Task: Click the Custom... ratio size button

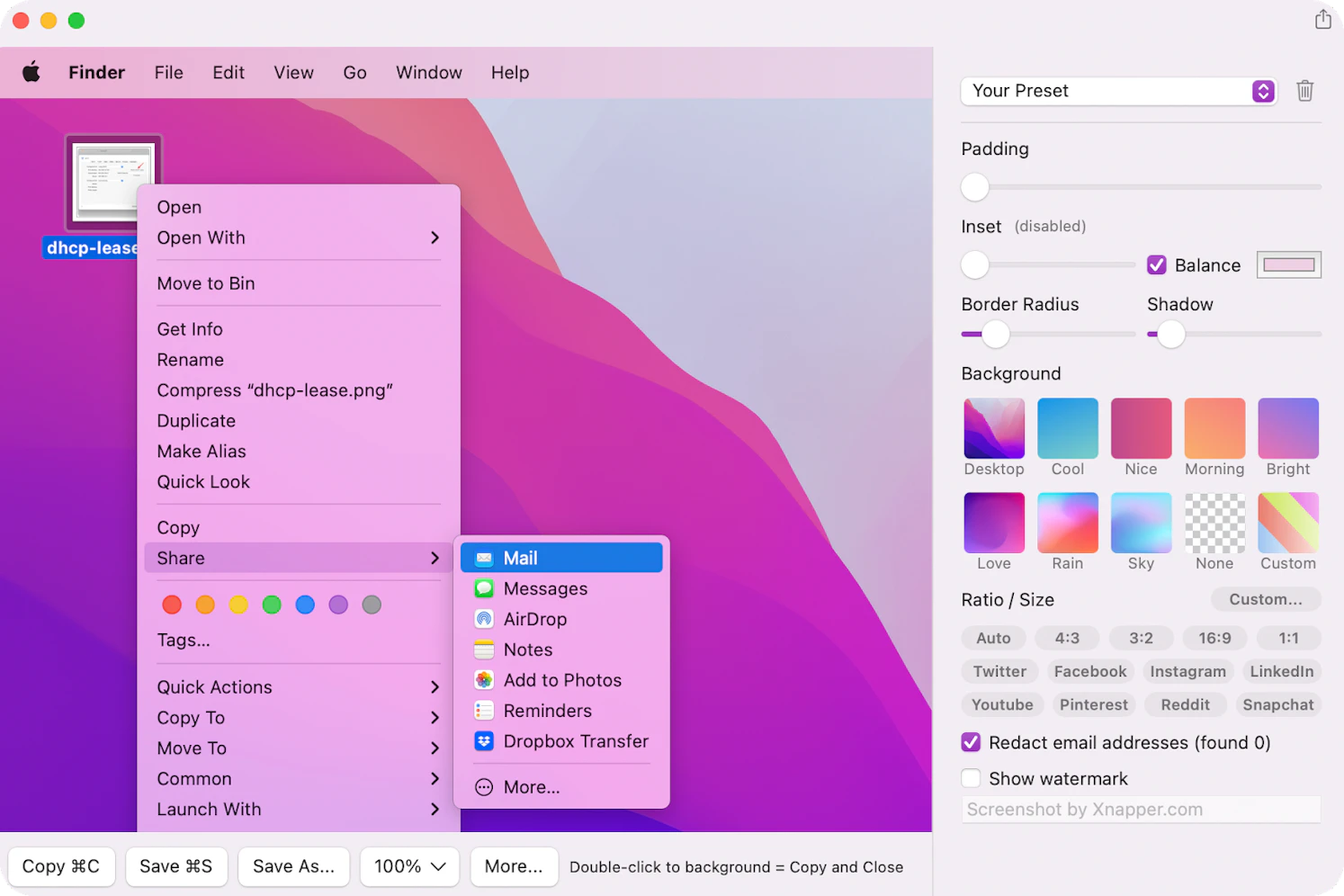Action: click(1265, 599)
